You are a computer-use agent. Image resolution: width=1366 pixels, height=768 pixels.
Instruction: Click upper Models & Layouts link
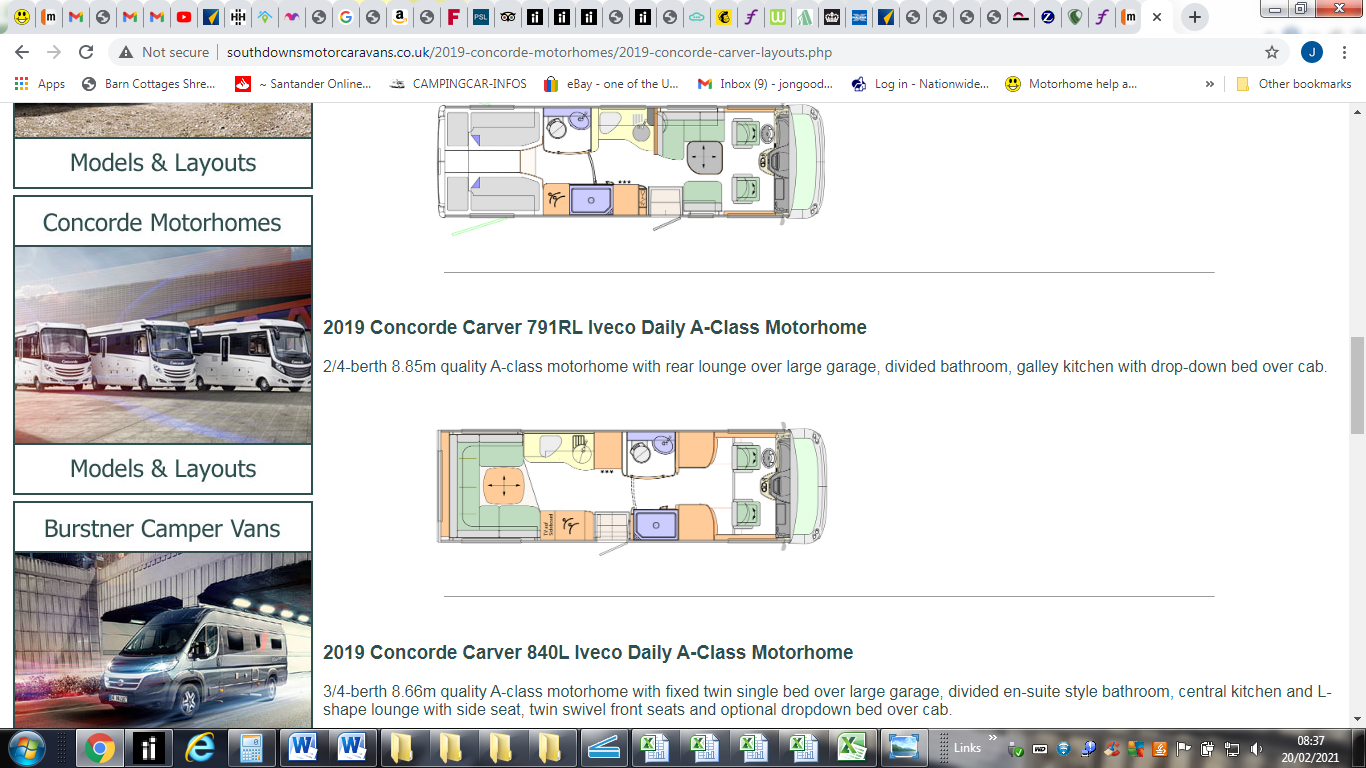coord(163,163)
